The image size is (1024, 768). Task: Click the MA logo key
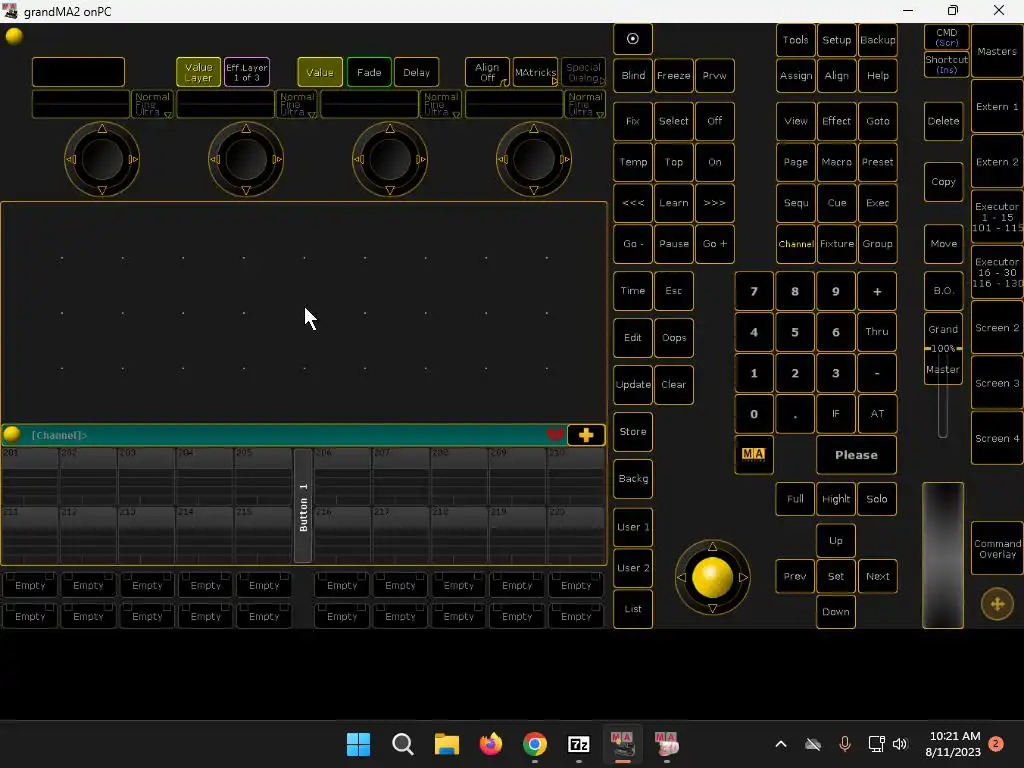754,455
